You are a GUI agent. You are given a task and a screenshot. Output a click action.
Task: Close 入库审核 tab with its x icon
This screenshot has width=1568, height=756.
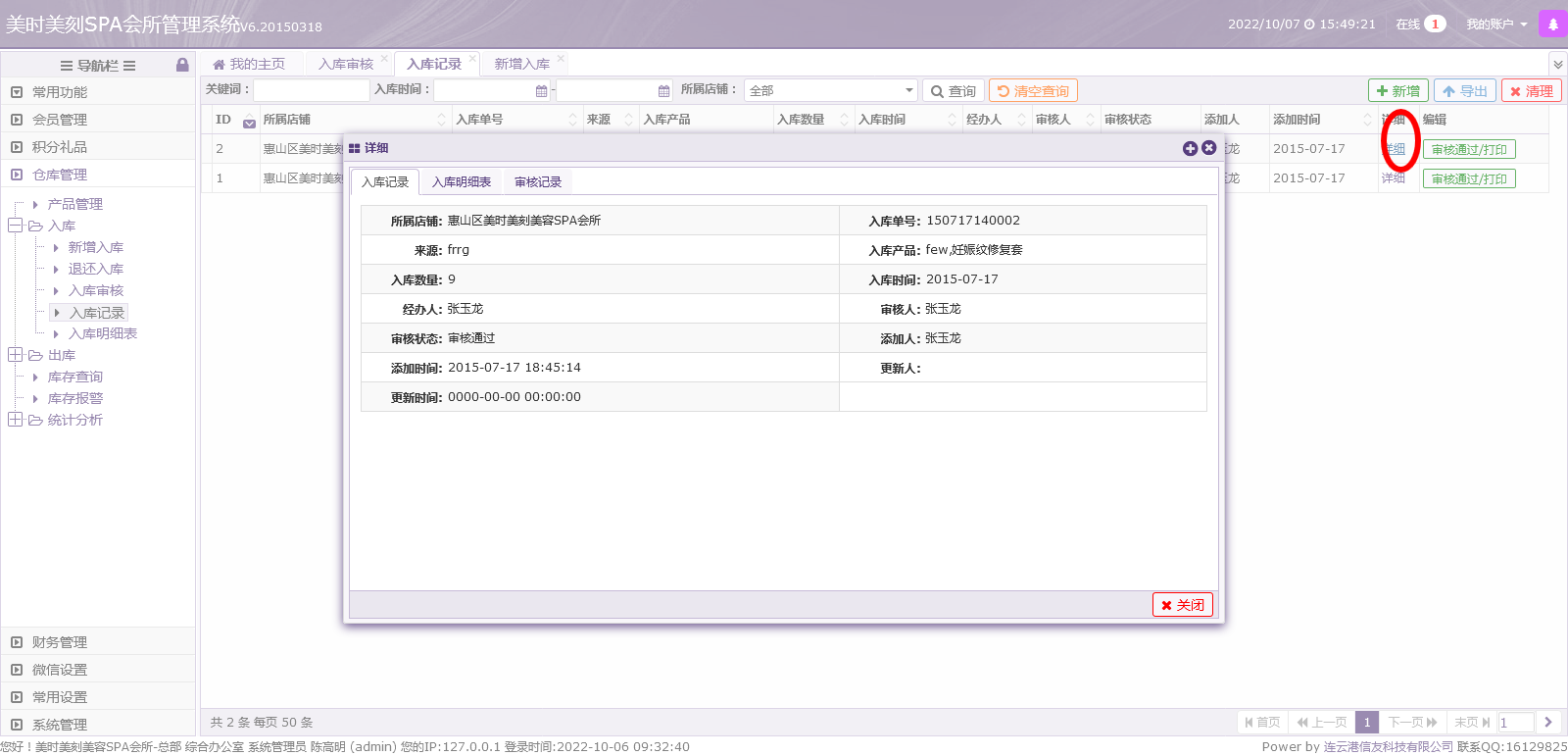tap(384, 59)
